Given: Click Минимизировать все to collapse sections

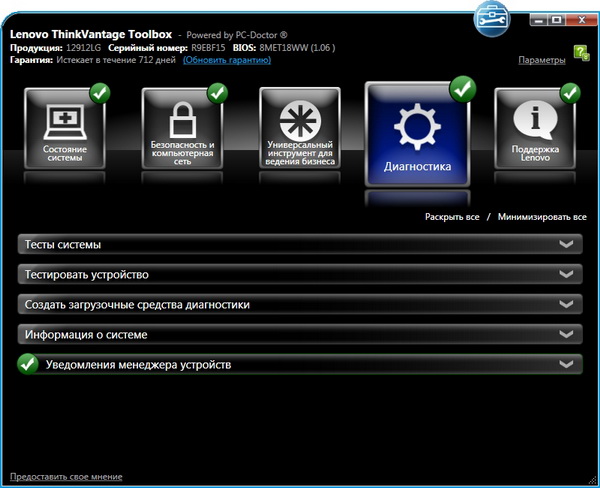Looking at the screenshot, I should (x=542, y=216).
